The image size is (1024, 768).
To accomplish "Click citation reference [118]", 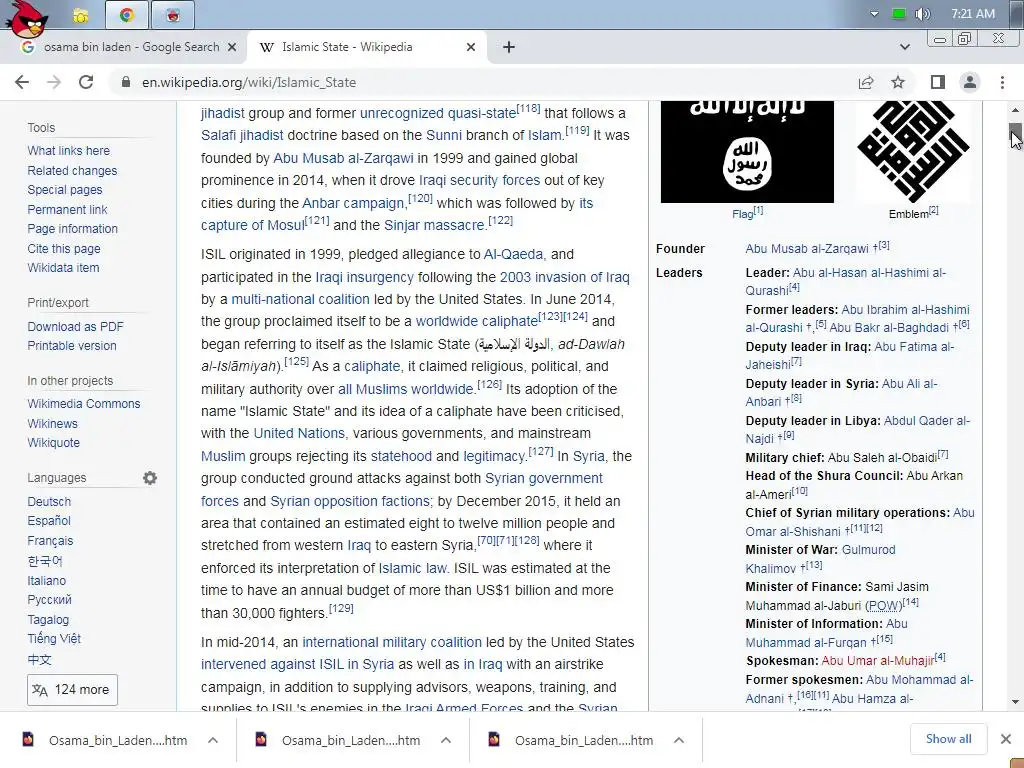I will click(x=528, y=108).
